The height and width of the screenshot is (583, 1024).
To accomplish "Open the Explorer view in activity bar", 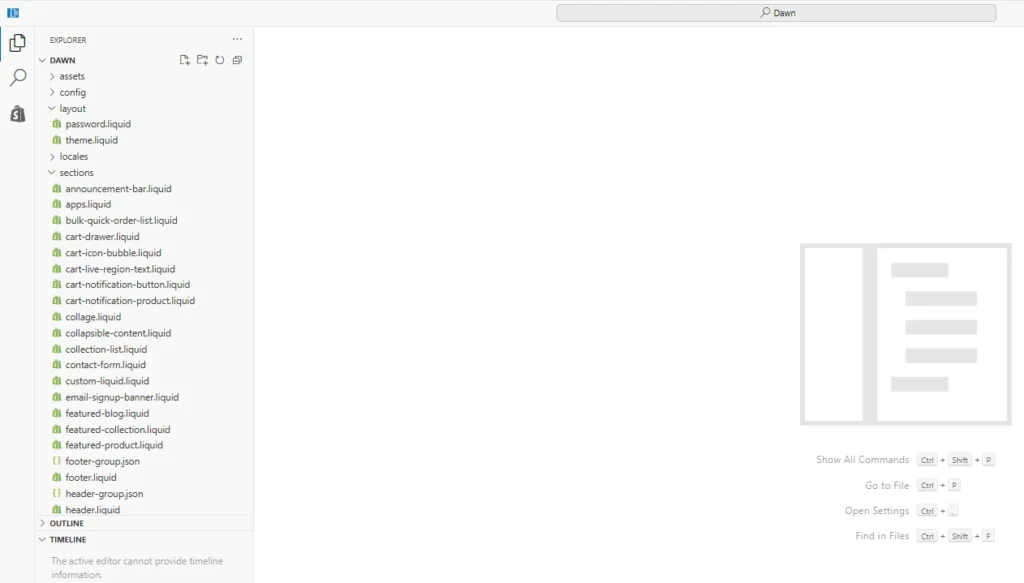I will click(17, 43).
